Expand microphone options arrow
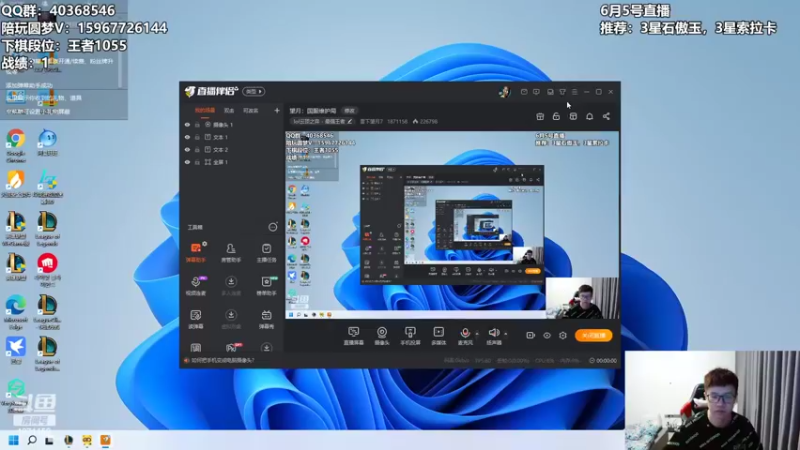Image resolution: width=800 pixels, height=450 pixels. pos(477,334)
